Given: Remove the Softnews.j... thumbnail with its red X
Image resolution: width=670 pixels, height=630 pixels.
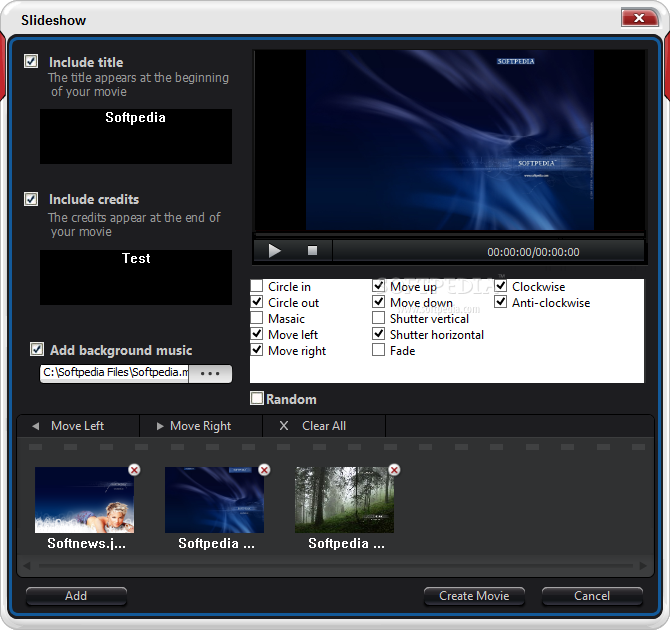Looking at the screenshot, I should pyautogui.click(x=134, y=470).
